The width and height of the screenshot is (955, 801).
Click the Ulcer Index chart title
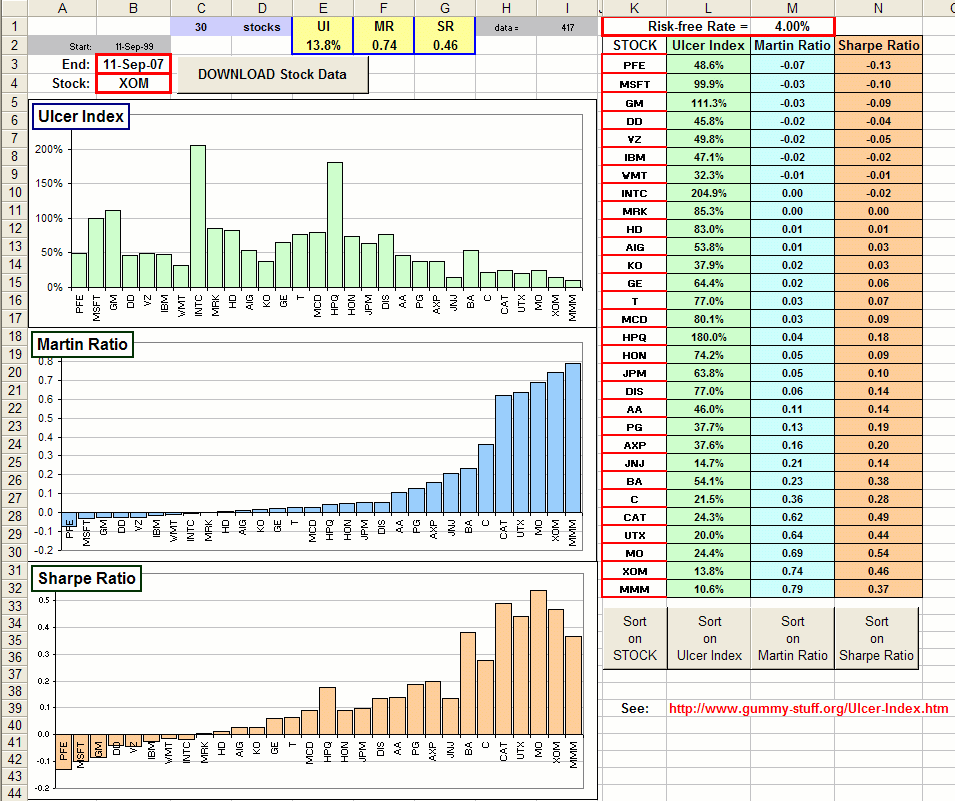80,116
